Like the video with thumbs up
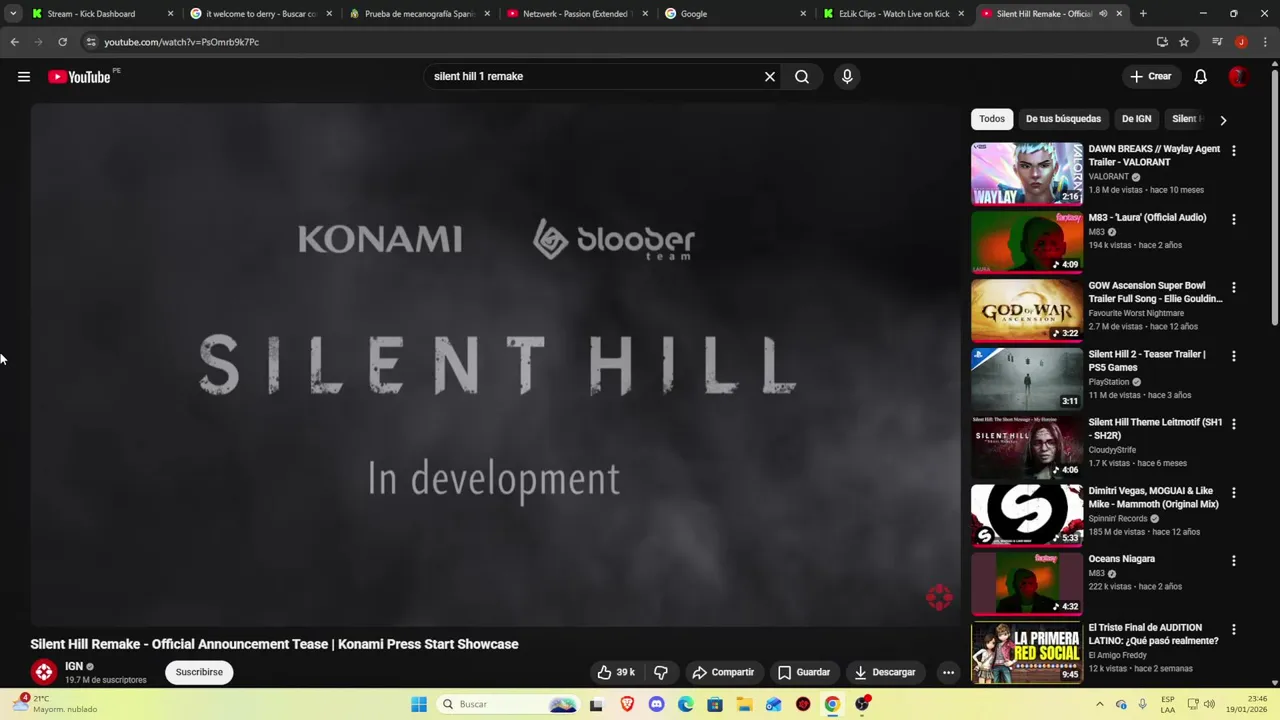1280x720 pixels. 616,672
